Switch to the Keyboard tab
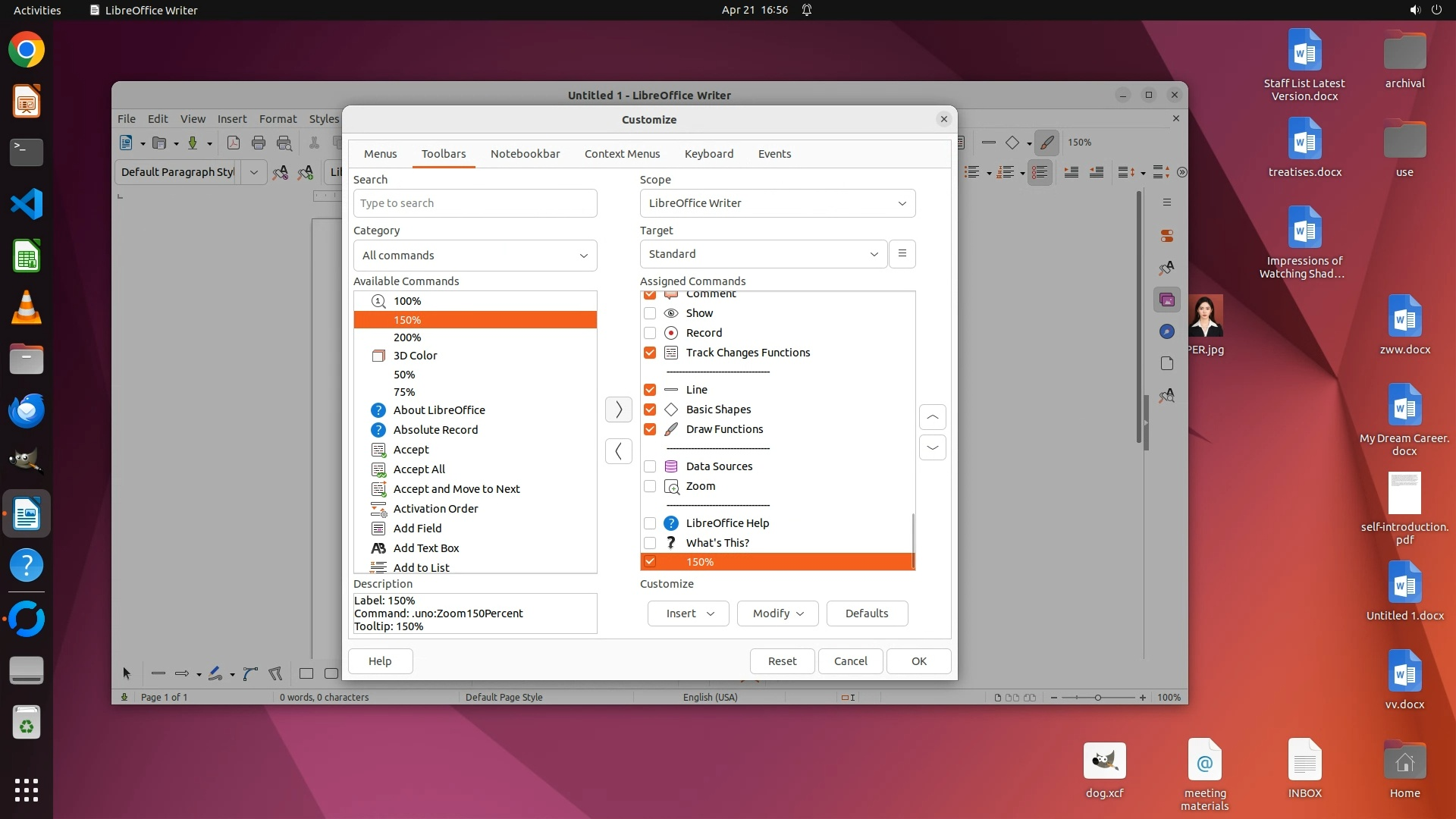Viewport: 1456px width, 819px height. (708, 154)
